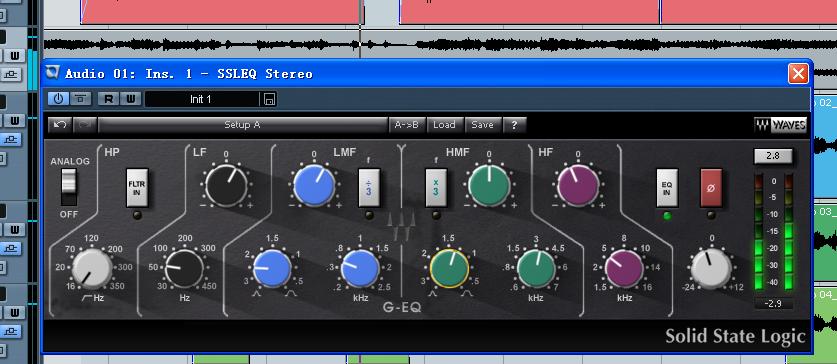Image resolution: width=837 pixels, height=364 pixels.
Task: Toggle the HMF x3 frequency button
Action: pyautogui.click(x=436, y=188)
